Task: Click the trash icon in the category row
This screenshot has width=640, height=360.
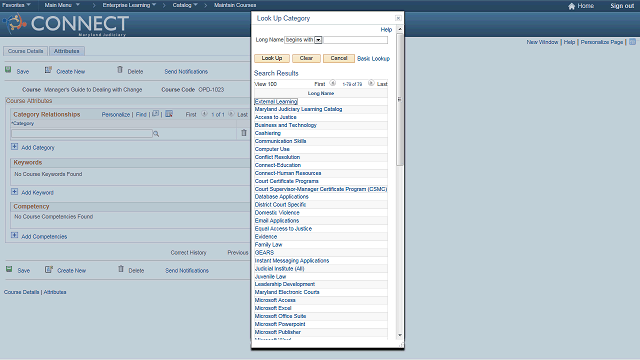Action: pos(244,133)
